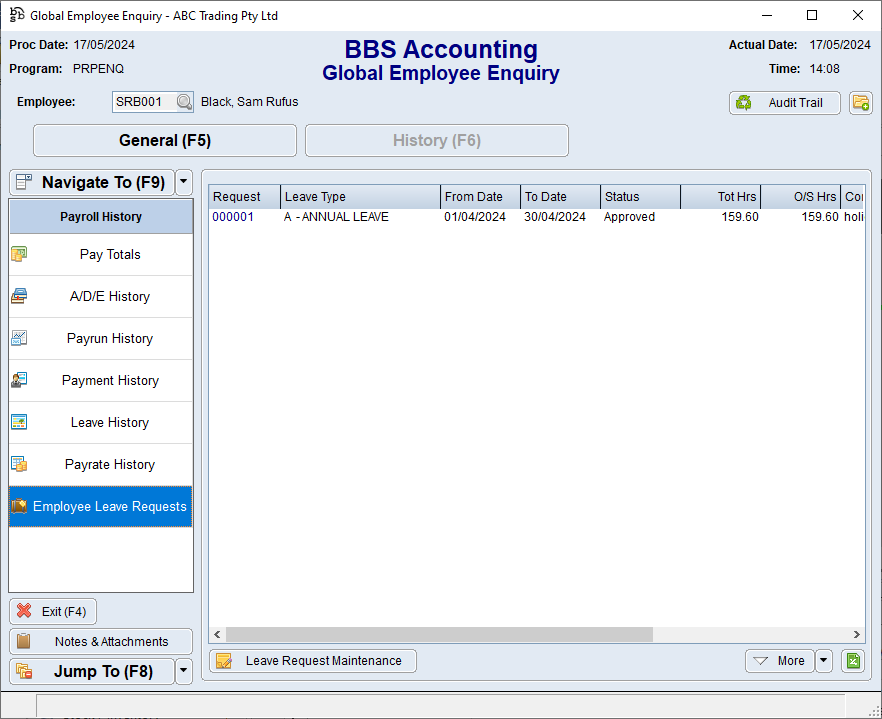Switch to the History (F6) tab
Screen dimensions: 882x719
[436, 141]
